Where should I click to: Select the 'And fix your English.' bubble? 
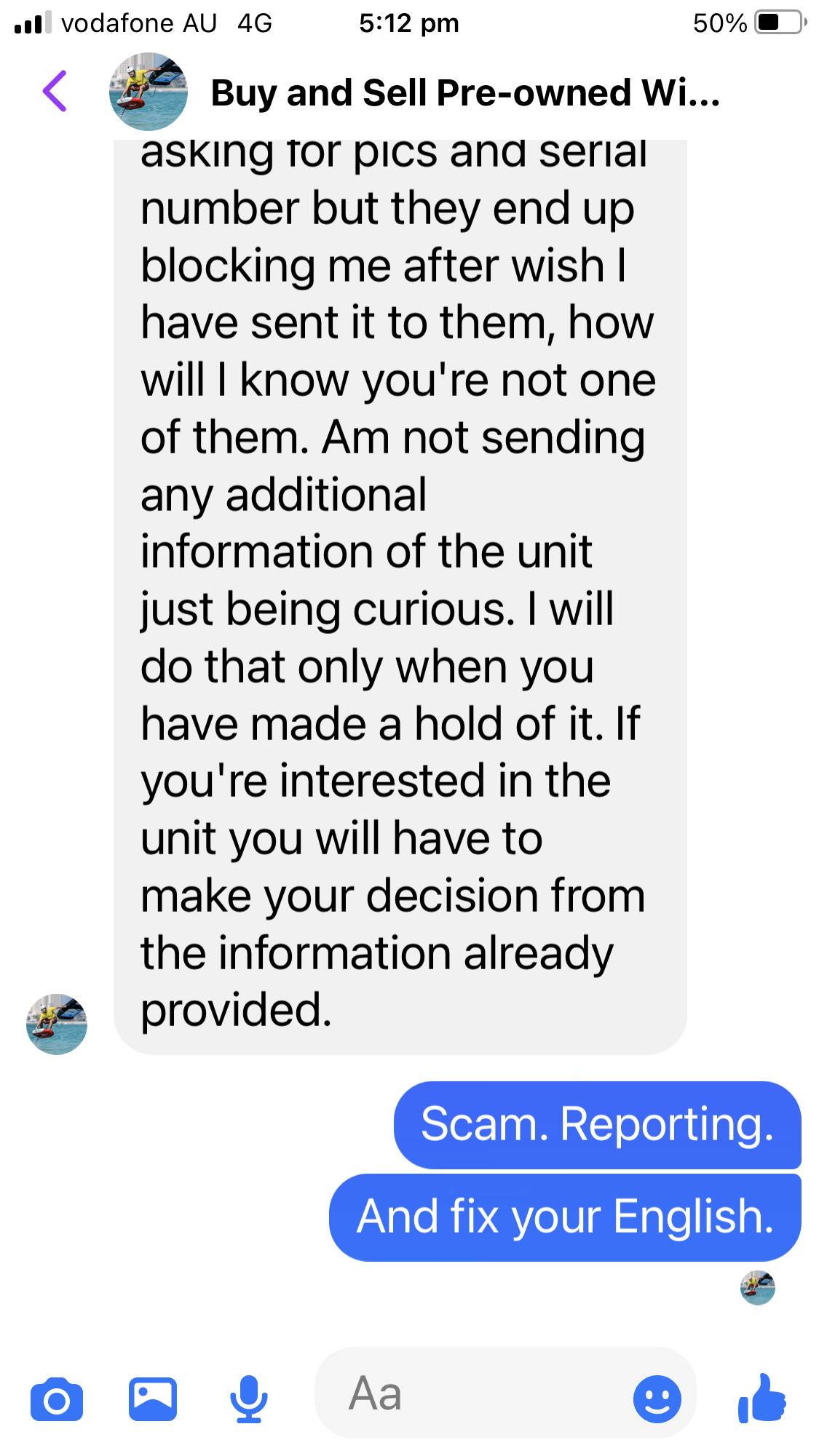(565, 1217)
